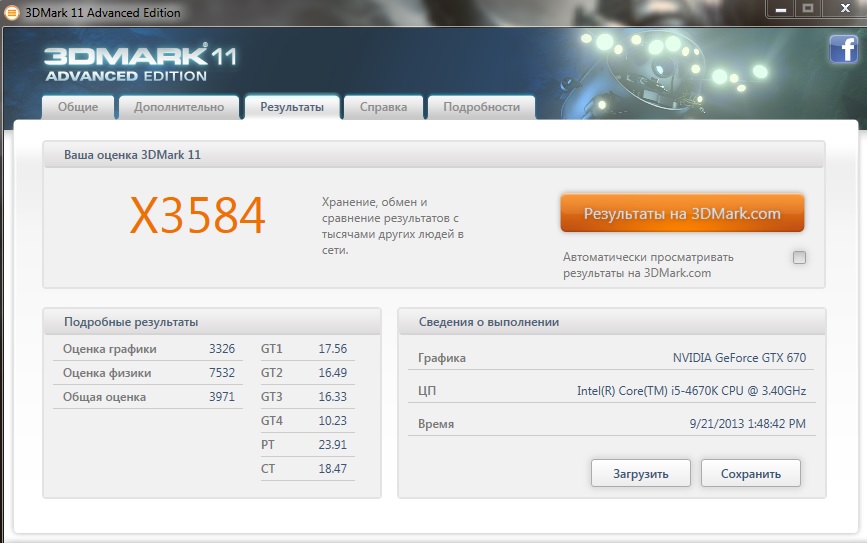
Task: Click the orange Результаты на 3DMark.com button
Action: pos(682,213)
